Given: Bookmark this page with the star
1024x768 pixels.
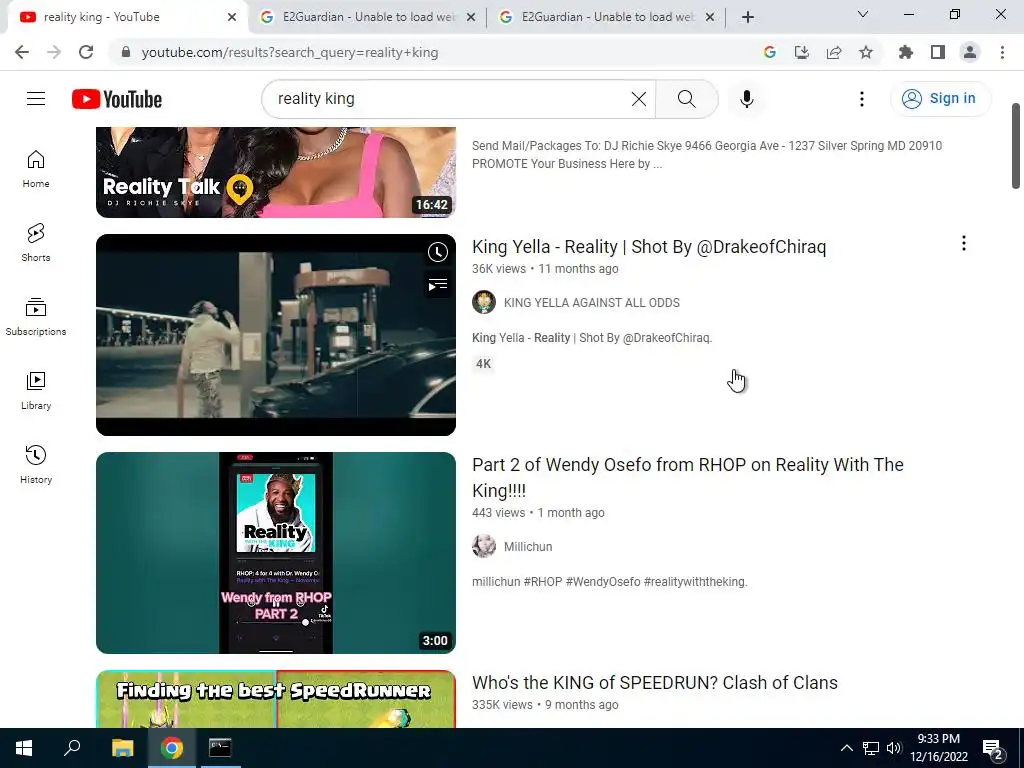Looking at the screenshot, I should pos(866,52).
